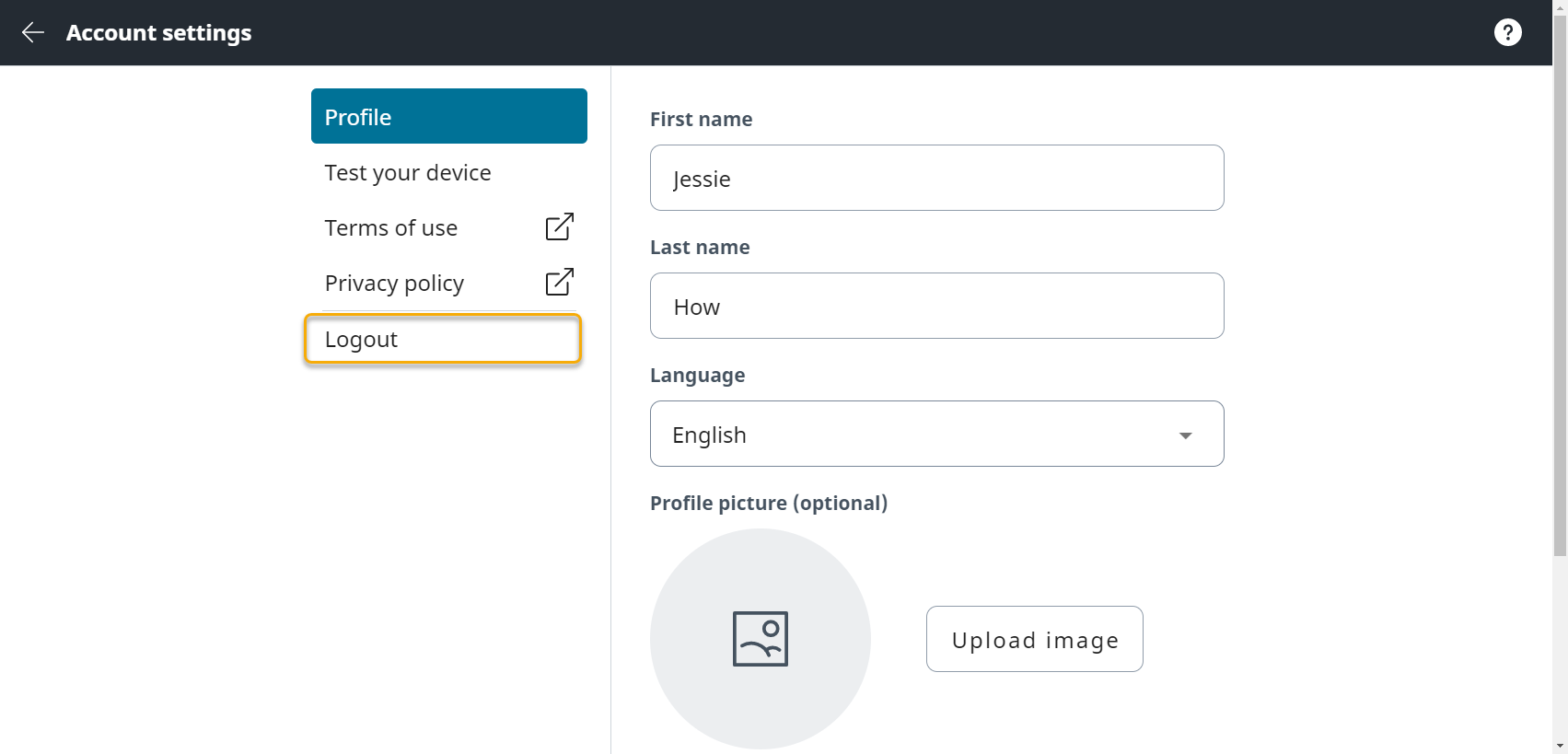Log out of the account

point(443,339)
